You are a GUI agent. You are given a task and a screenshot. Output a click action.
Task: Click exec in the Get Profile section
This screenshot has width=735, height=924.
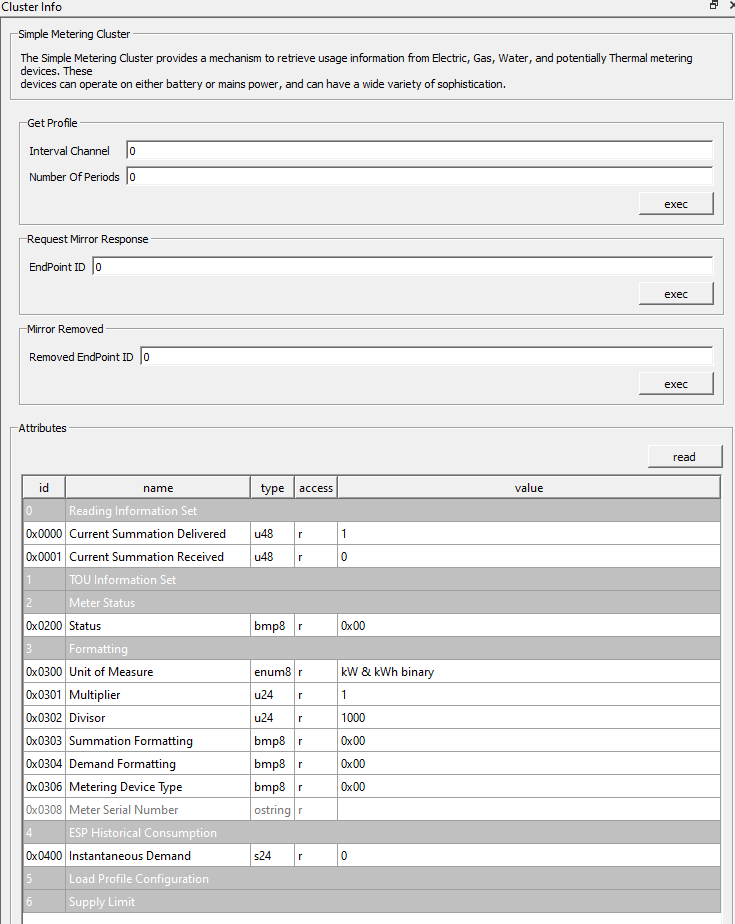point(676,203)
